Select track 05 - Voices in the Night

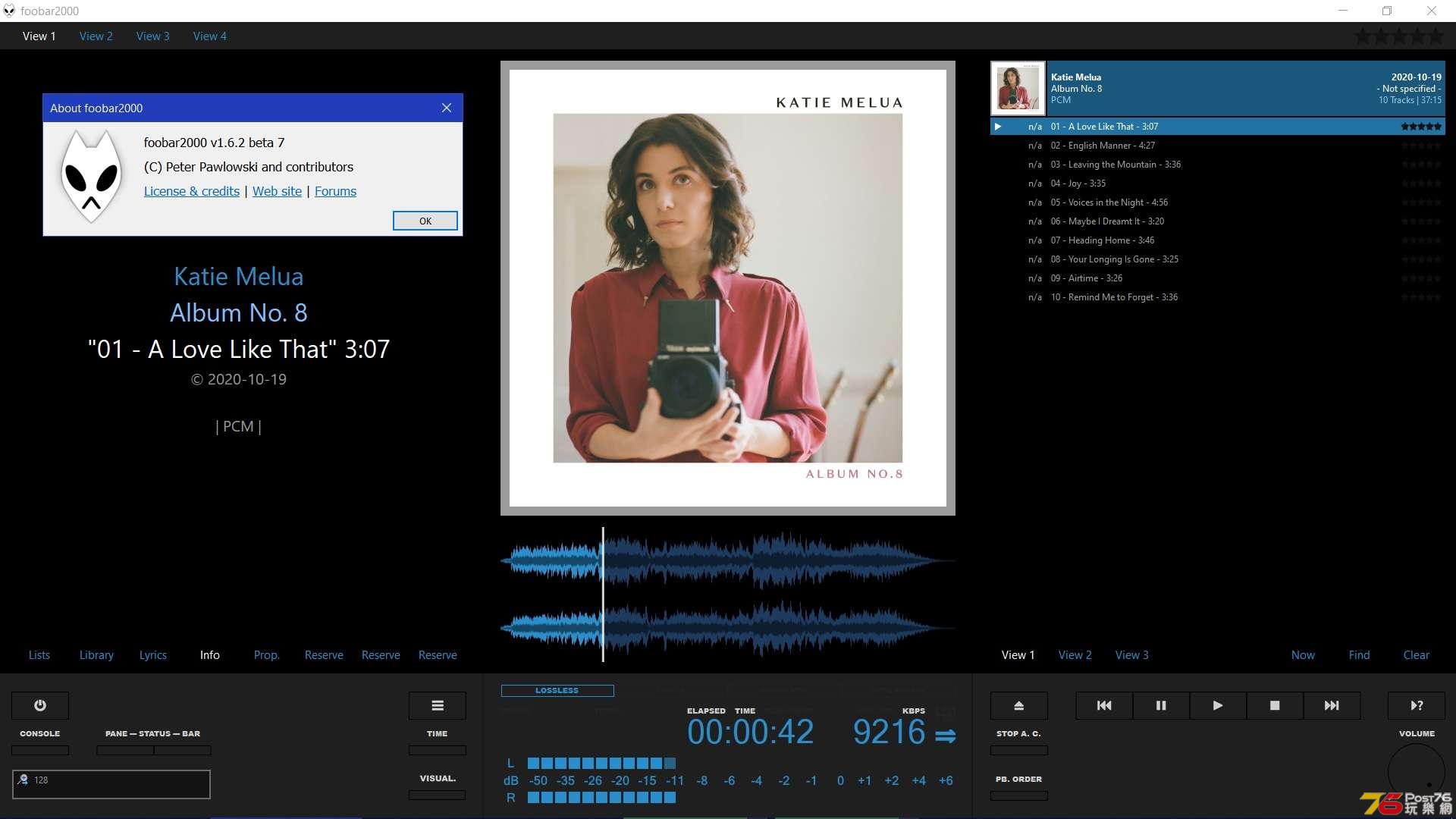pyautogui.click(x=1218, y=202)
